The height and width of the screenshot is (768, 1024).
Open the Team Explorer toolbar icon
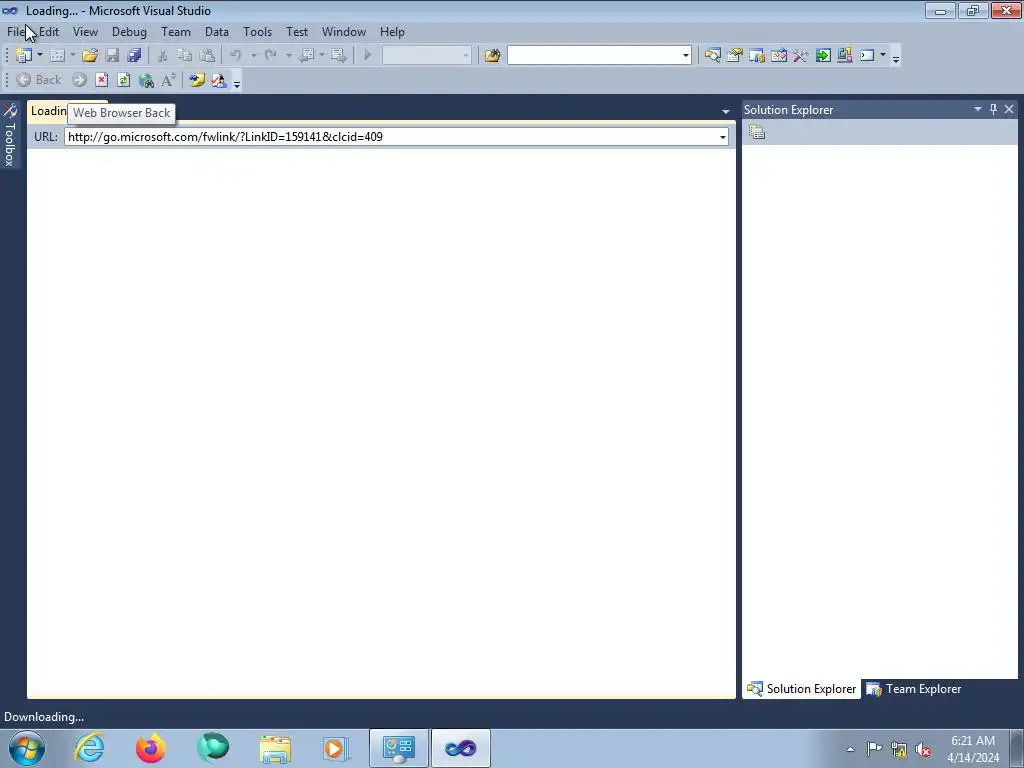click(x=757, y=56)
